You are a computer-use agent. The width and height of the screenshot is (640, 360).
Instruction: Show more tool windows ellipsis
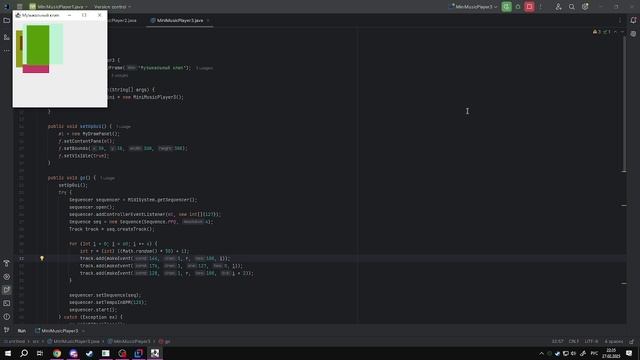tap(7, 51)
